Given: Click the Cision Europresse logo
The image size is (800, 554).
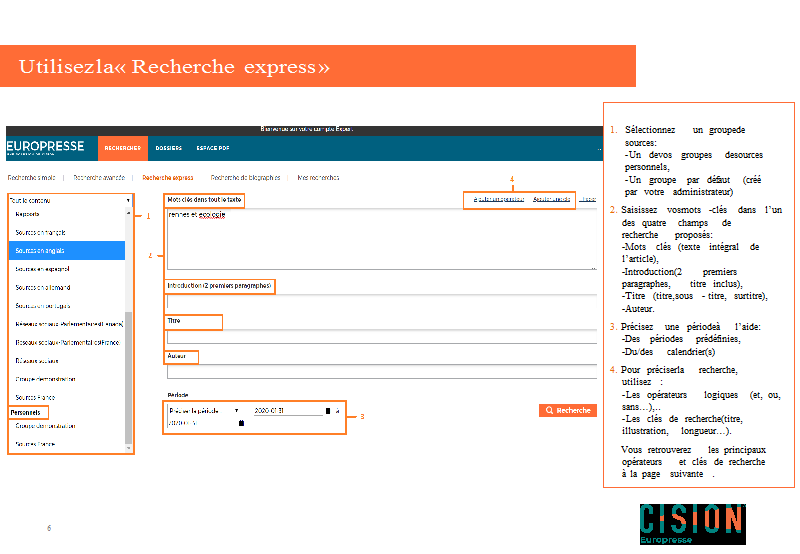Looking at the screenshot, I should pyautogui.click(x=692, y=524).
